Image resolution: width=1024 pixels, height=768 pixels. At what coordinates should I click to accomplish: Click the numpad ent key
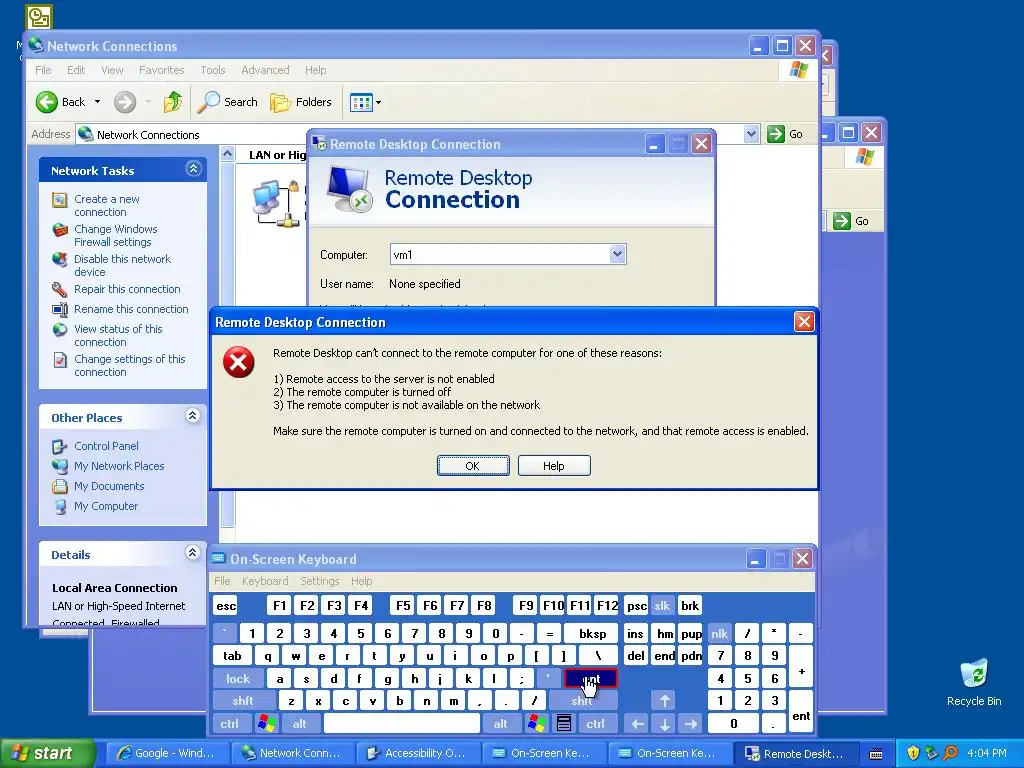801,712
